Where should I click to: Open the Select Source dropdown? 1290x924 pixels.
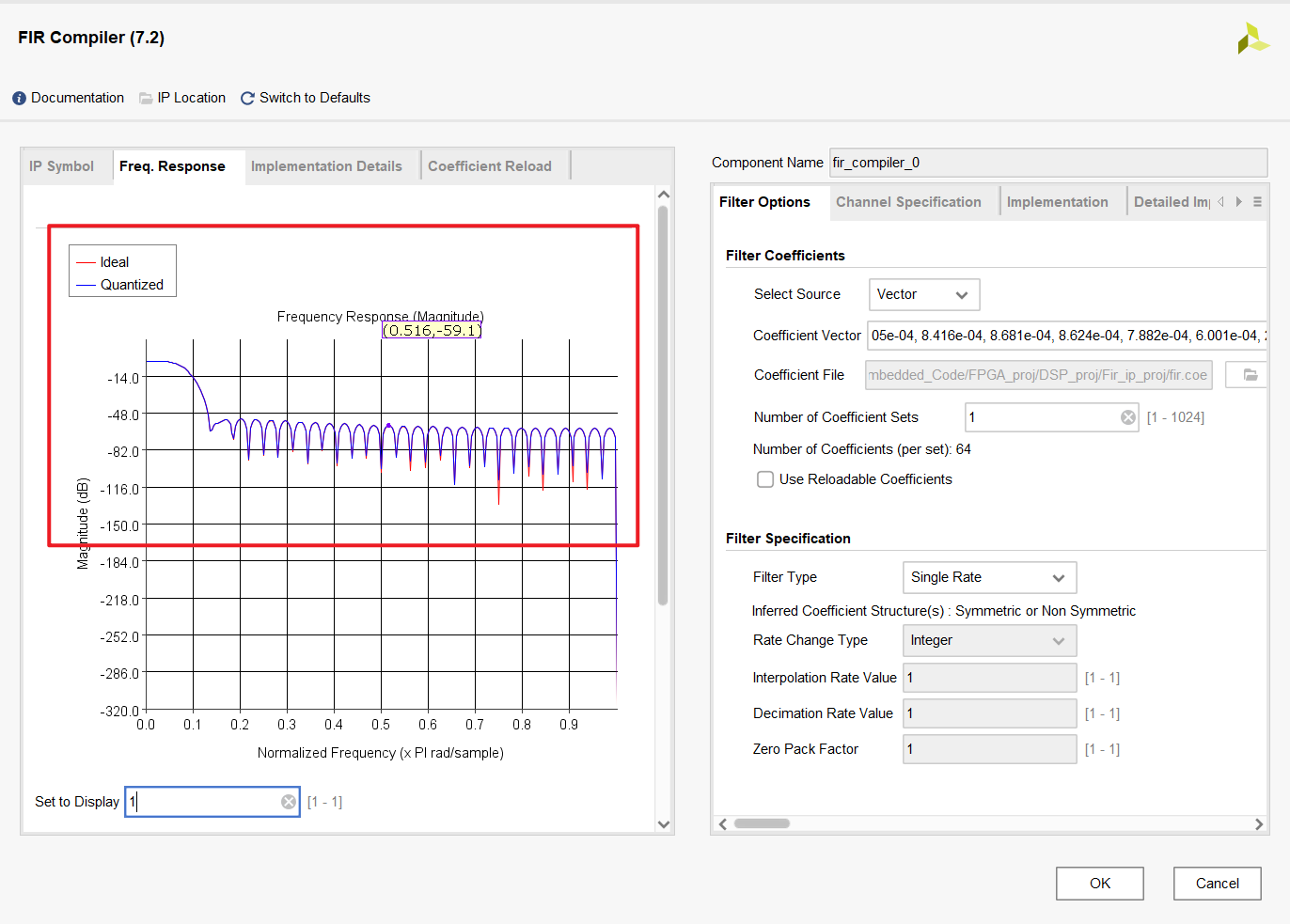(924, 294)
